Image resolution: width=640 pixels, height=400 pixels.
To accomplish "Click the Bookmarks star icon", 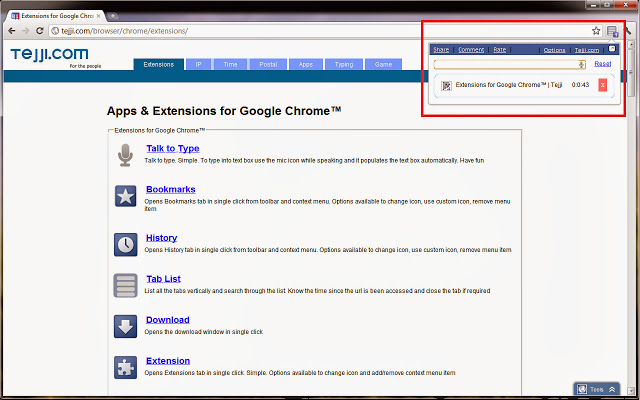I will (x=125, y=196).
